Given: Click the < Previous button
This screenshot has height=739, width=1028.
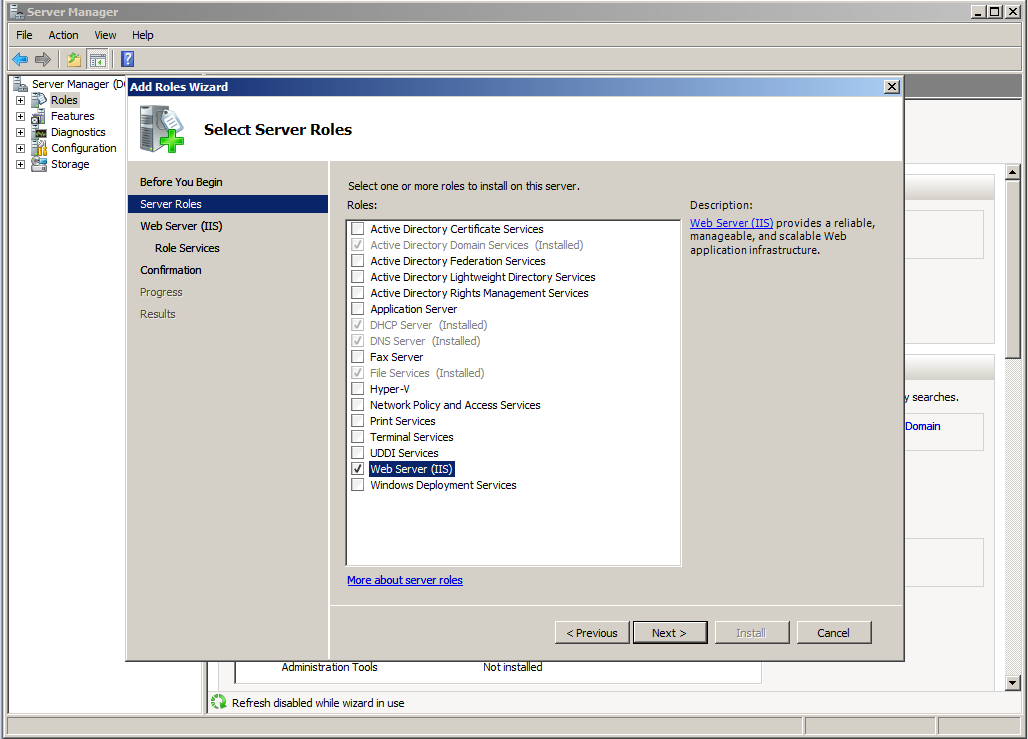Looking at the screenshot, I should click(x=592, y=633).
